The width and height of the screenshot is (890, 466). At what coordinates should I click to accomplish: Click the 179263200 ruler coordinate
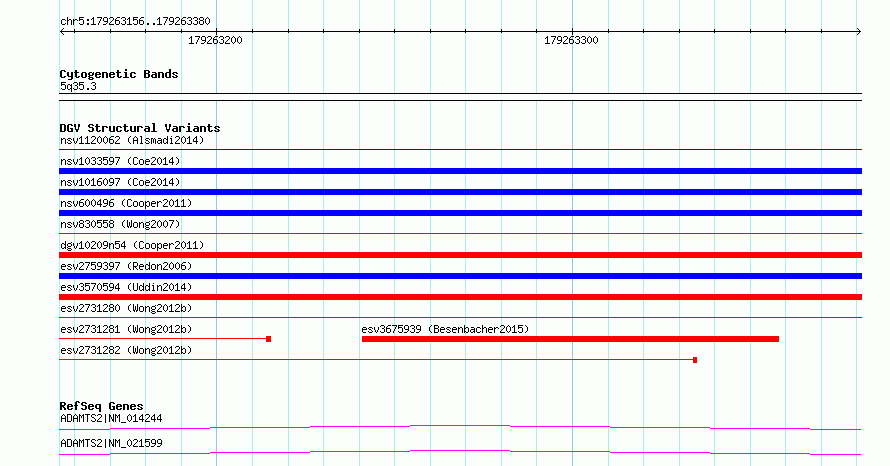click(215, 40)
